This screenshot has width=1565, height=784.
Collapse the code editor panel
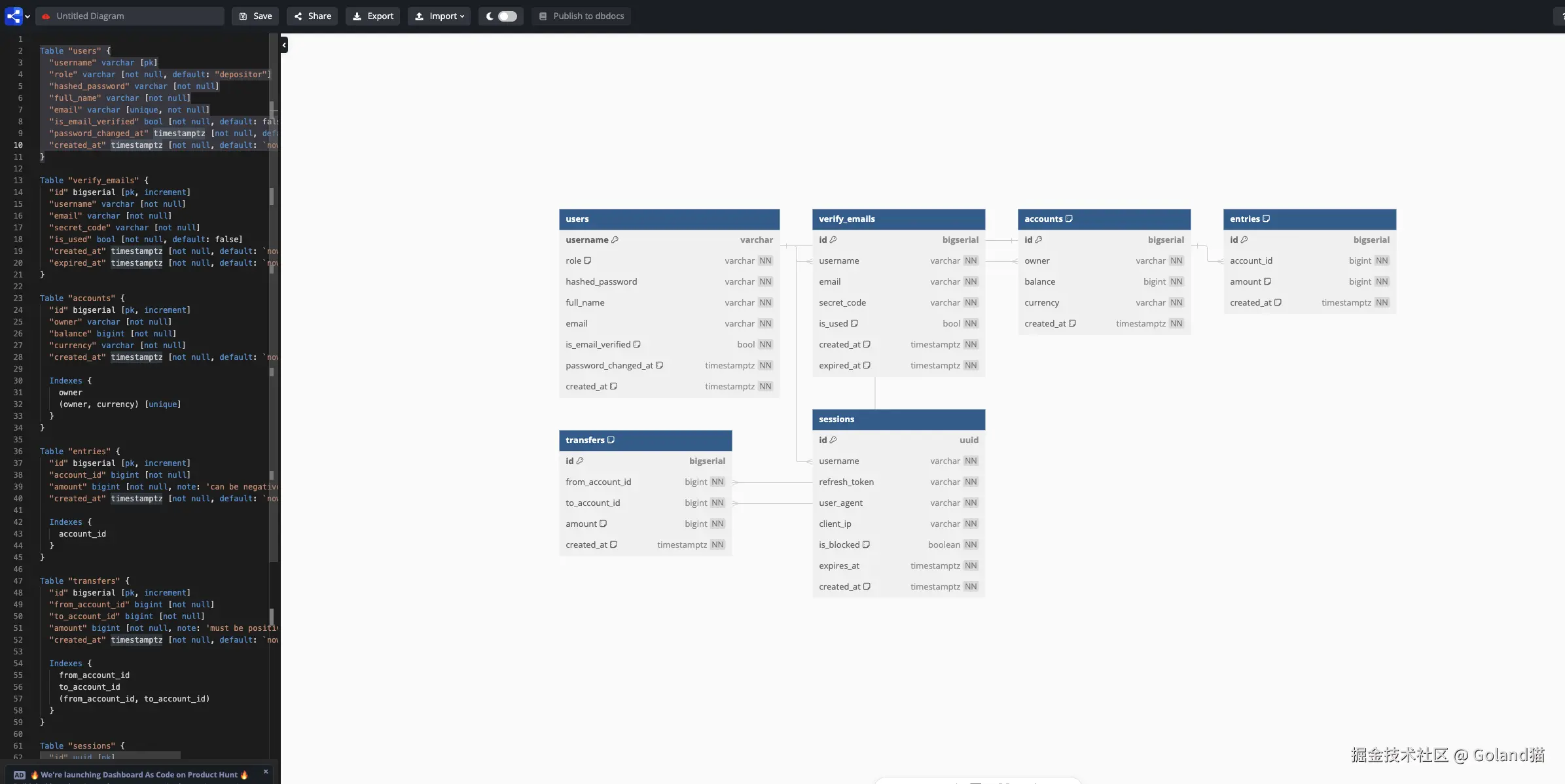click(284, 45)
